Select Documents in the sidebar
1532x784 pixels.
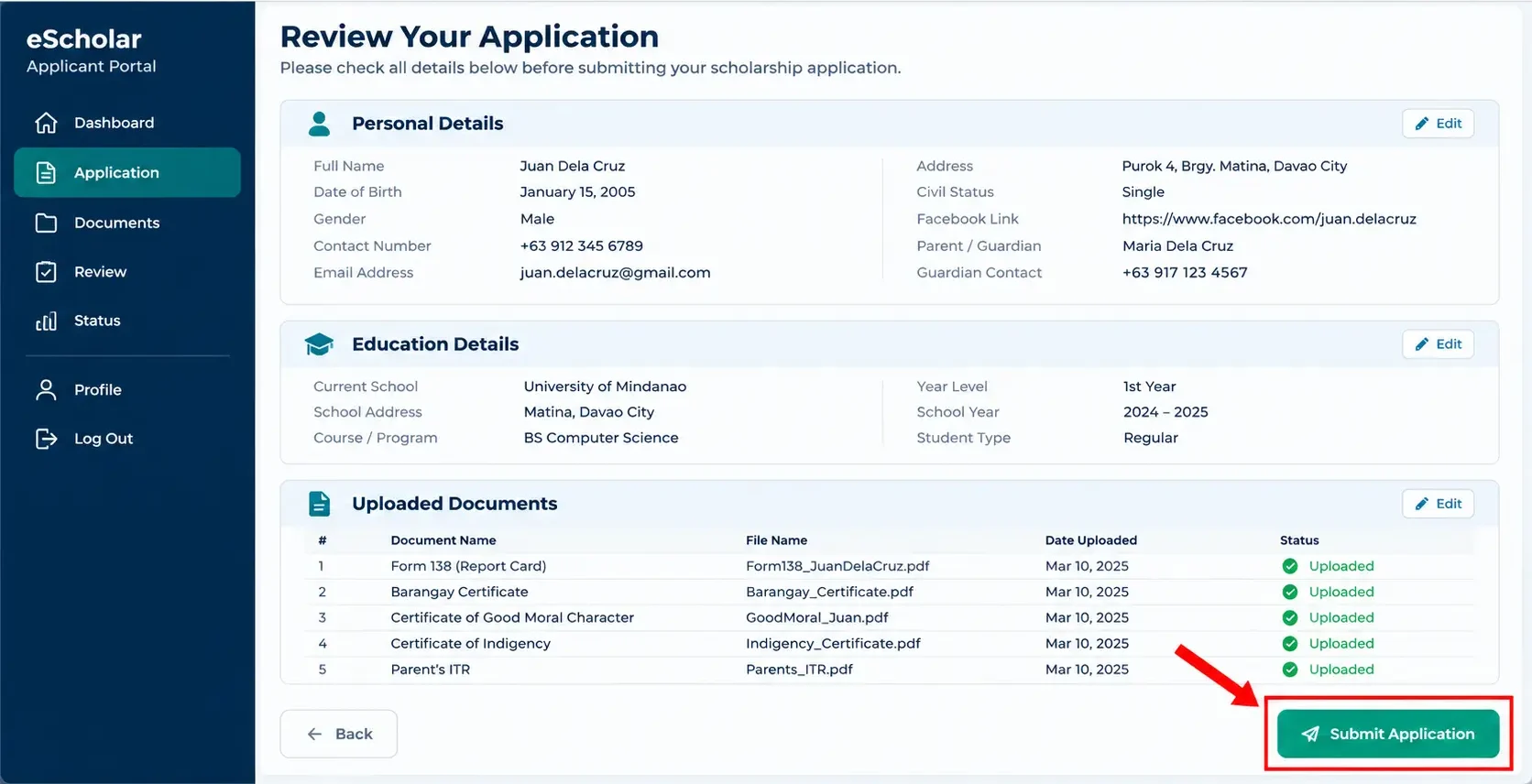click(x=127, y=223)
